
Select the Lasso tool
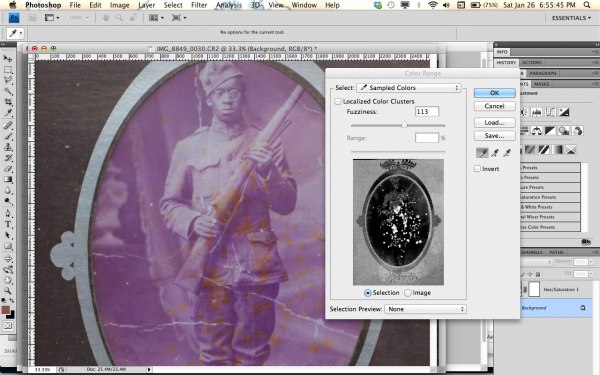click(x=8, y=80)
